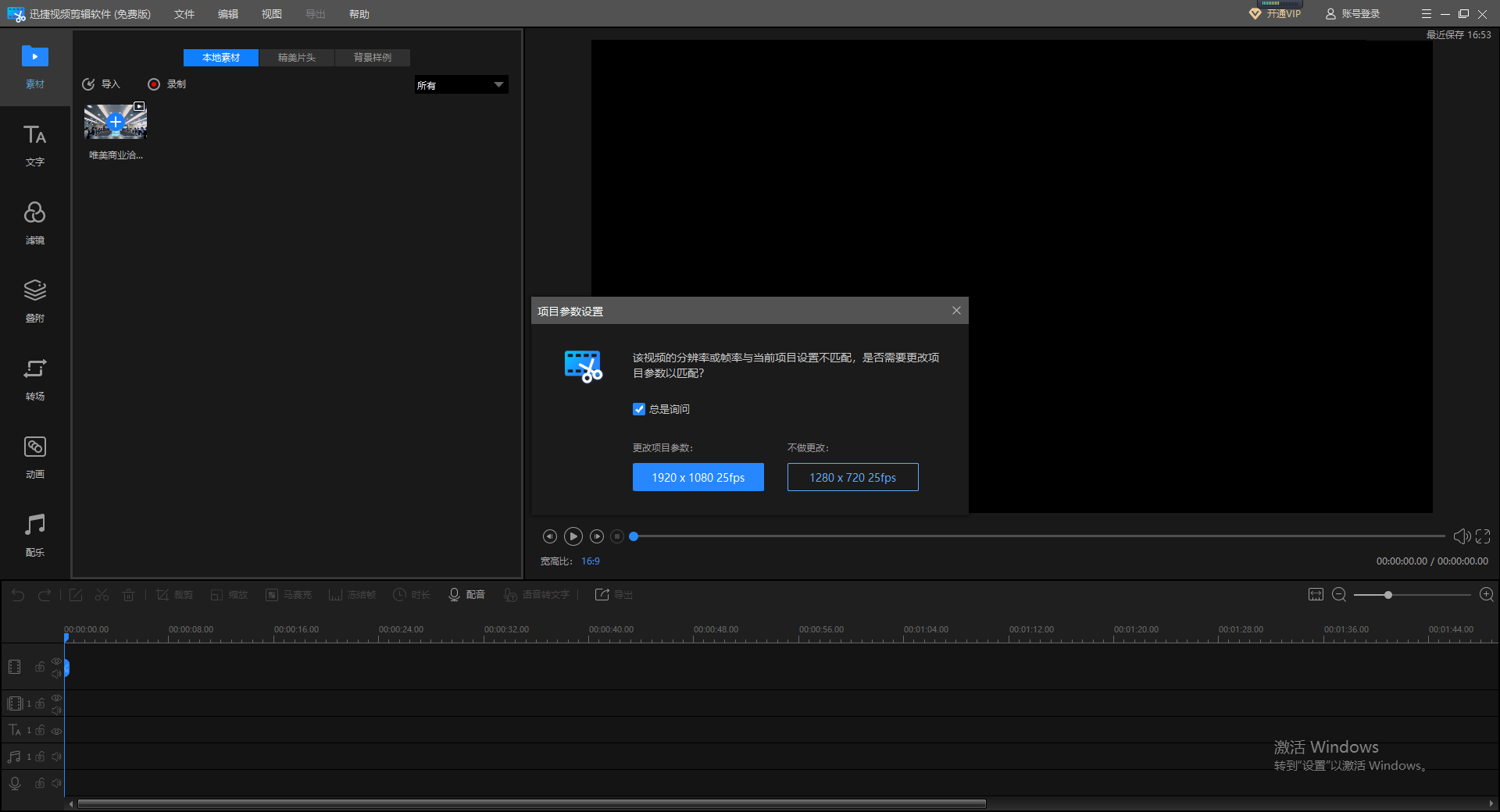
Task: Open the 配乐 music panel
Action: (x=35, y=536)
